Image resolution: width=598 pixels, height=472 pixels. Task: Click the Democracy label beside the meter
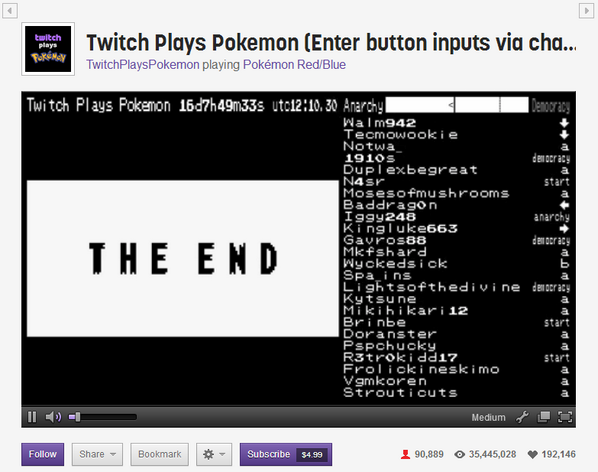coord(551,106)
